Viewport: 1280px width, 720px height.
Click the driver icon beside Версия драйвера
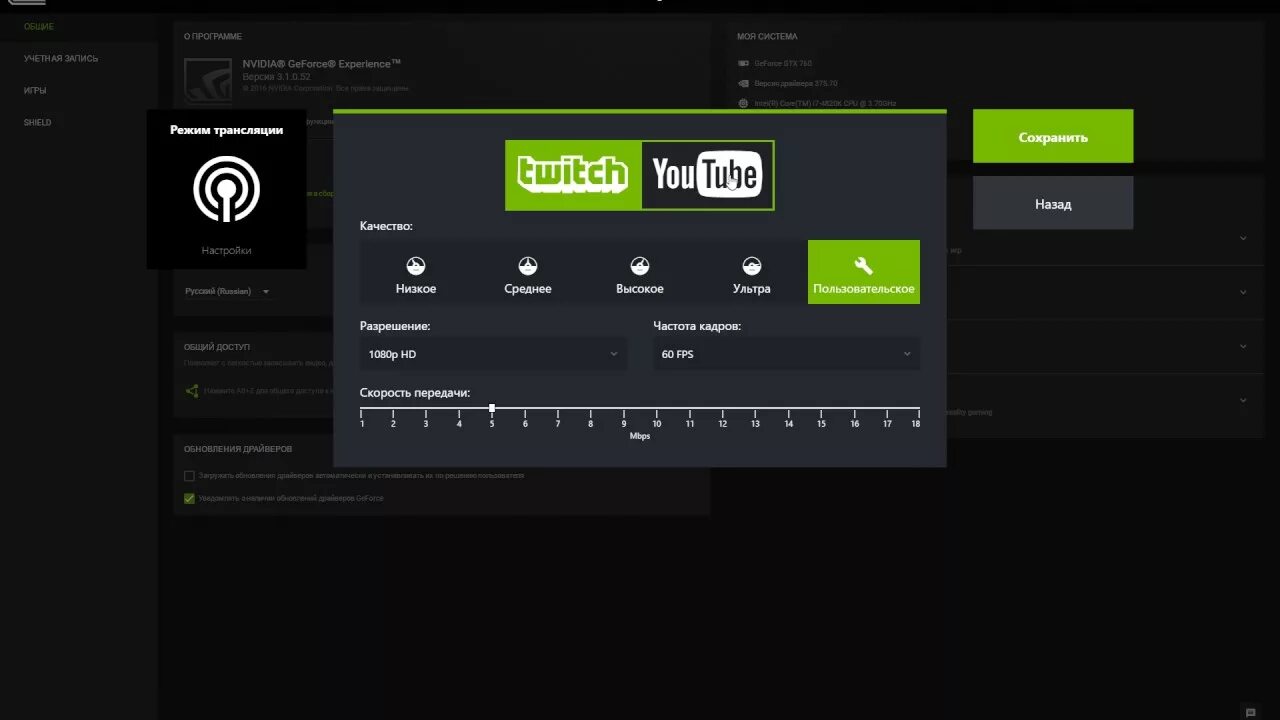743,84
